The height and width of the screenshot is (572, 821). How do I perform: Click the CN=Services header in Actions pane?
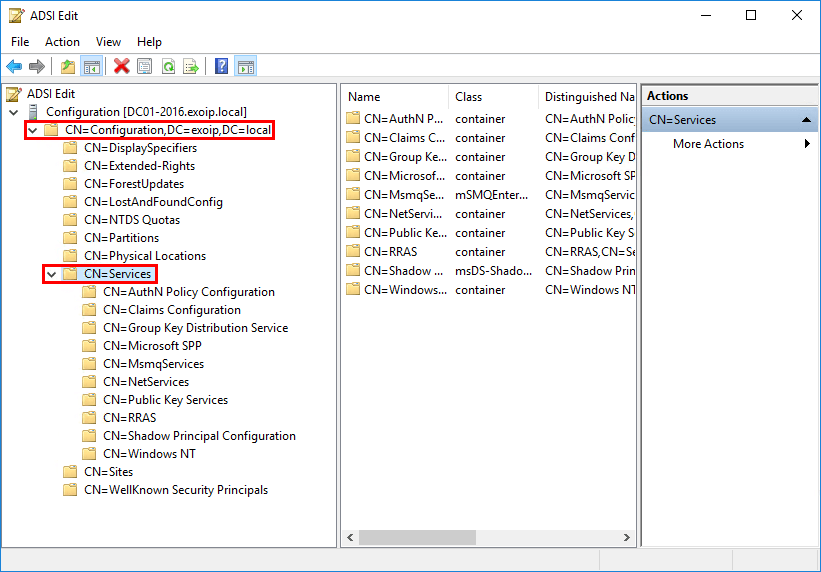tap(729, 120)
